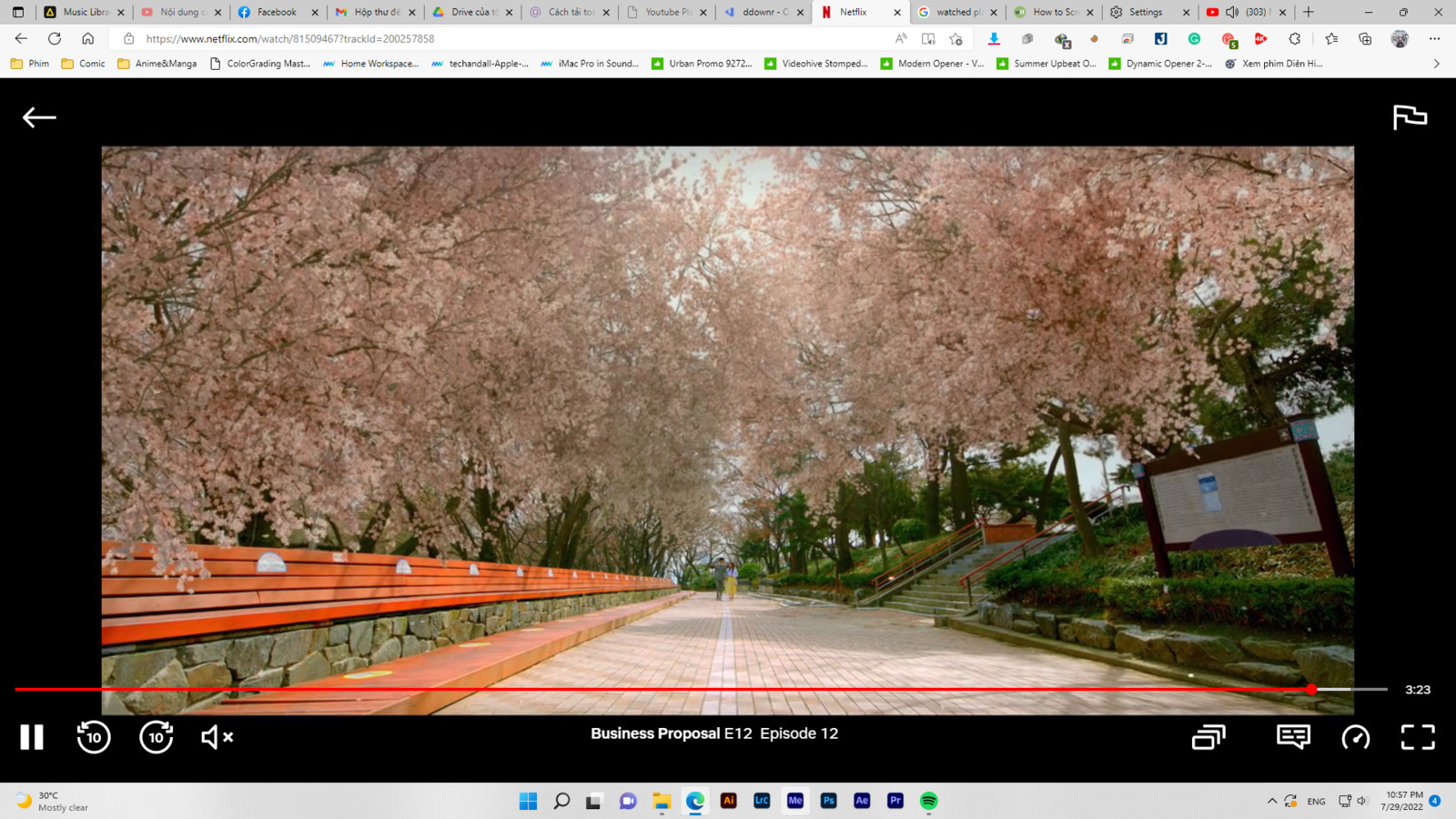Viewport: 1456px width, 819px height.
Task: Open the Windows Start menu
Action: tap(528, 801)
